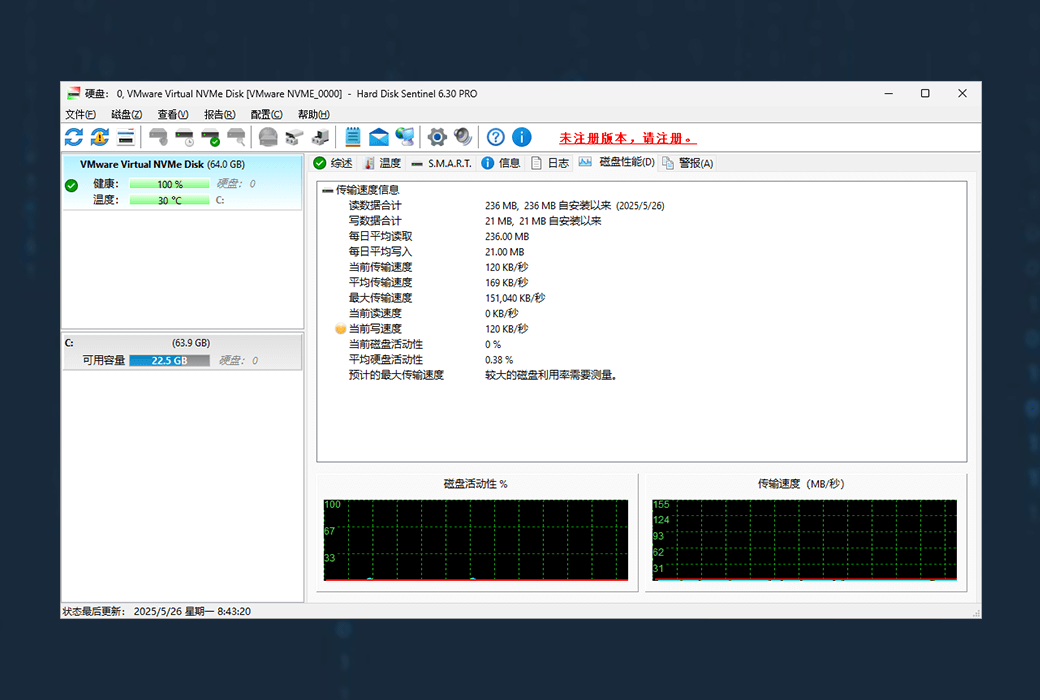The height and width of the screenshot is (700, 1040).
Task: Click the two-drives transfer toolbar icon
Action: (294, 137)
